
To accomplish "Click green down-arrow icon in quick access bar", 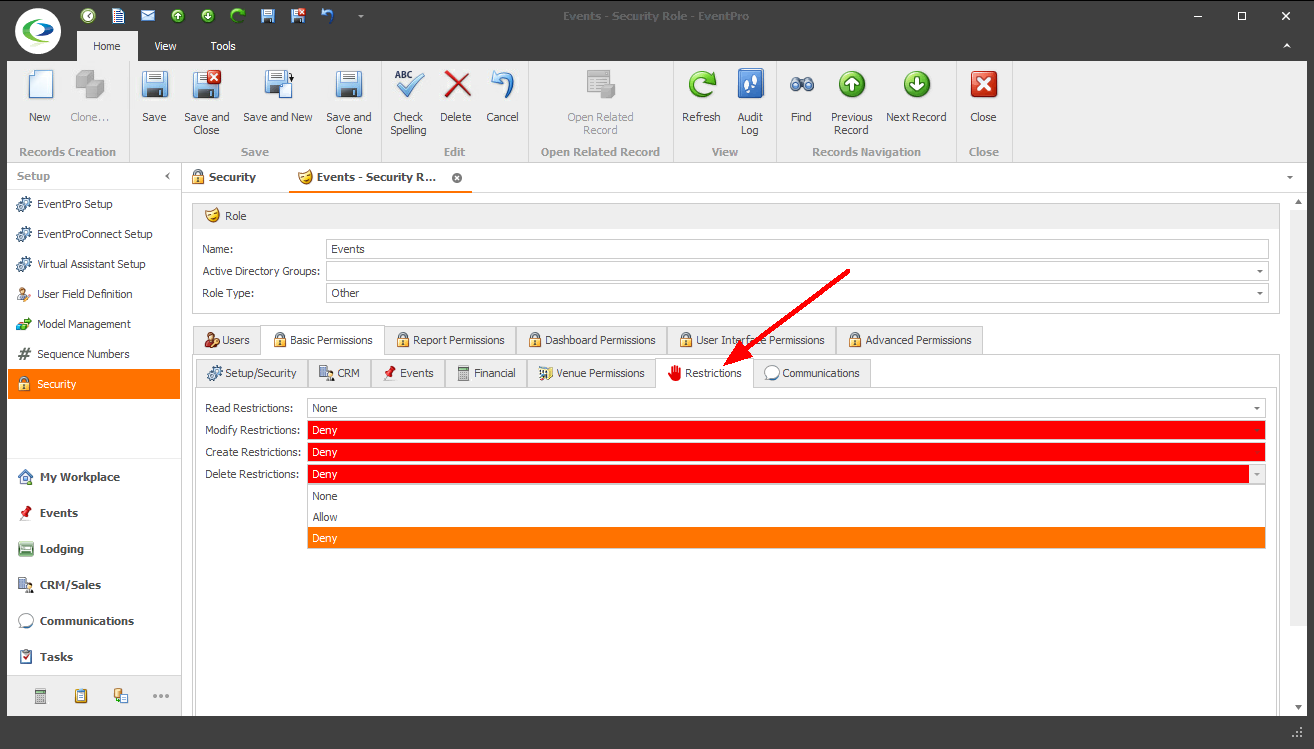I will 208,16.
